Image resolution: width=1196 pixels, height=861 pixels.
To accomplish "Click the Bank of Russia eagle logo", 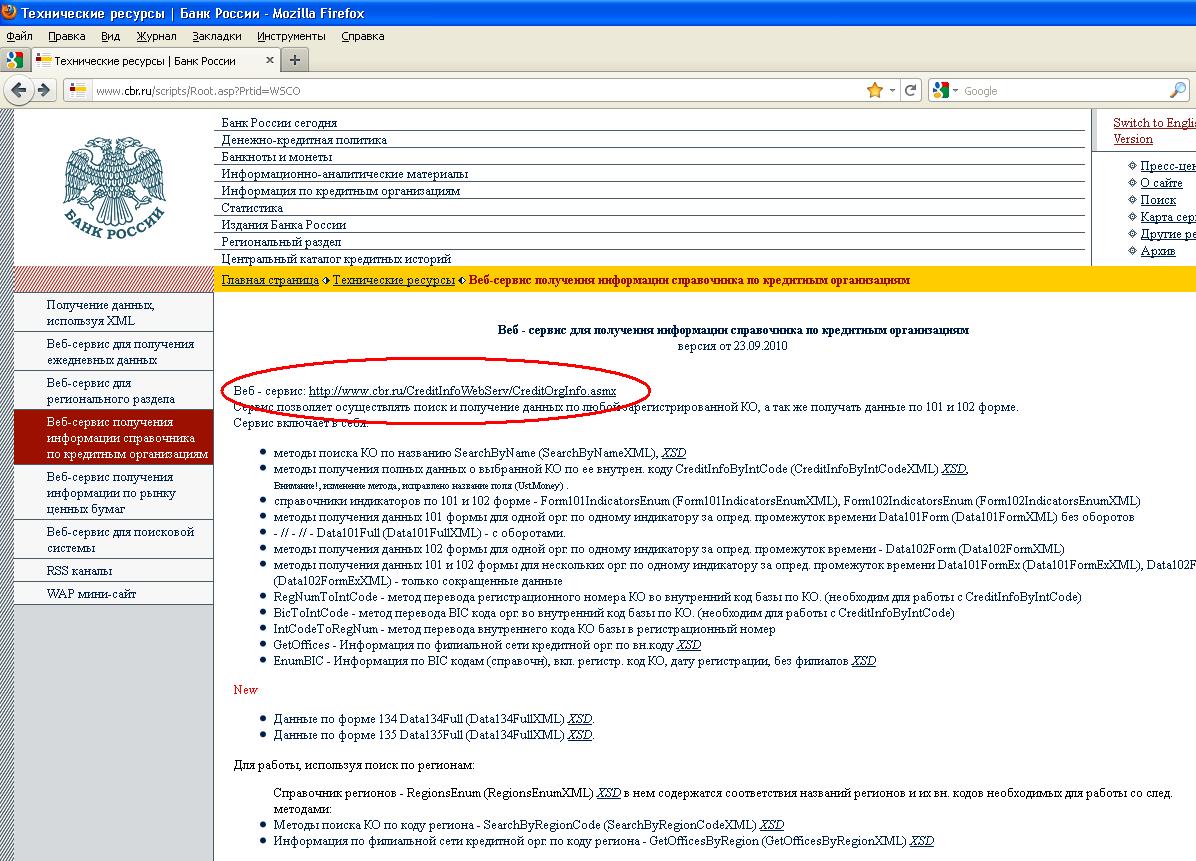I will (x=114, y=188).
